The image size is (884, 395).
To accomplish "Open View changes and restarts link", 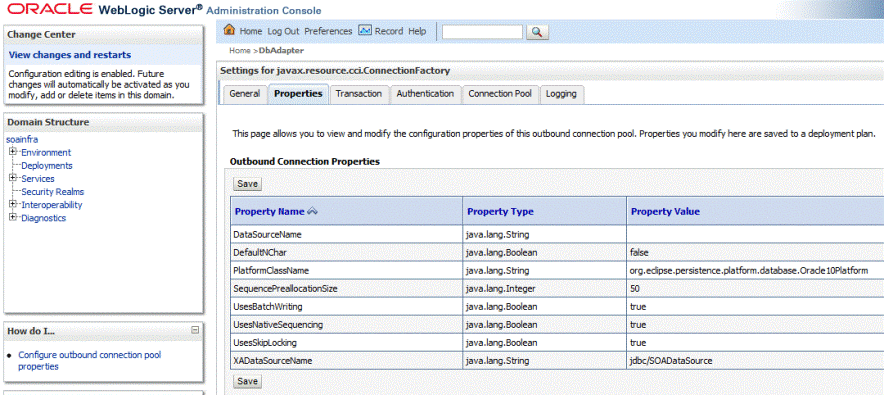I will [x=70, y=55].
